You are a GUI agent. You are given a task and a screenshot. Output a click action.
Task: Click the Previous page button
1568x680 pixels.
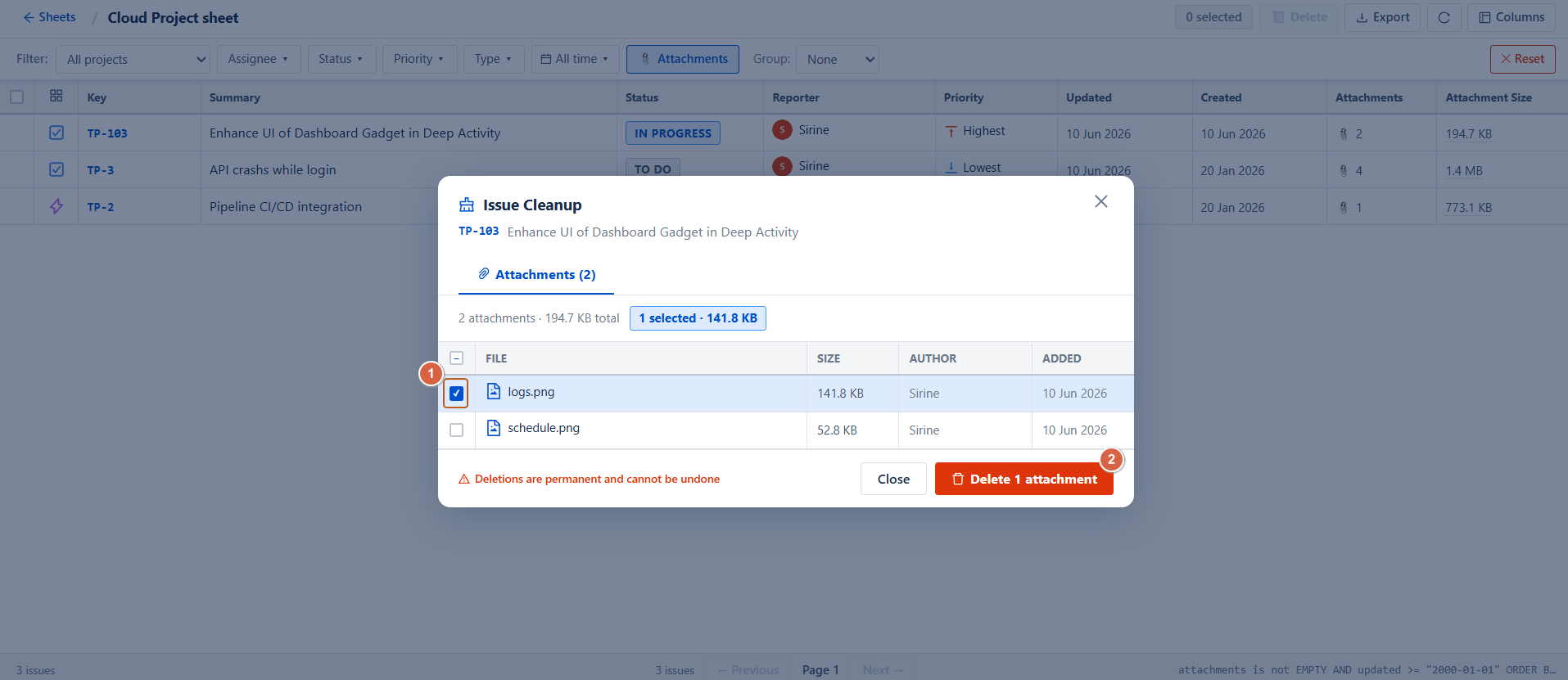coord(748,670)
